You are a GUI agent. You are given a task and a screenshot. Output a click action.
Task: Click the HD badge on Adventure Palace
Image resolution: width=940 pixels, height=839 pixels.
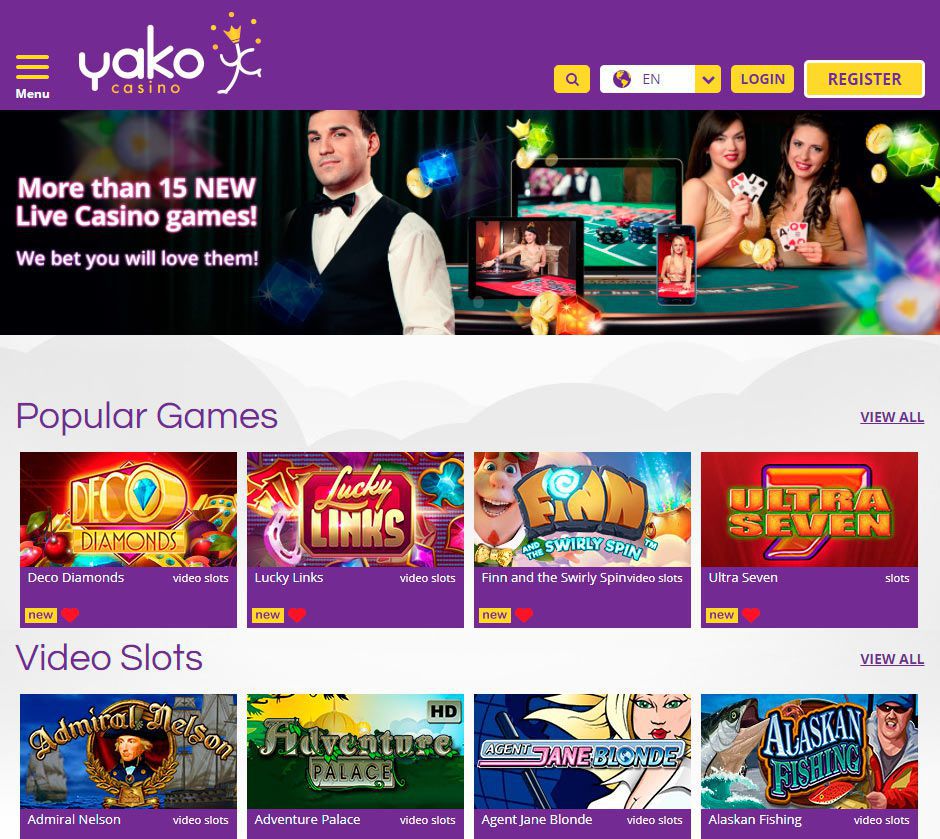[x=444, y=712]
